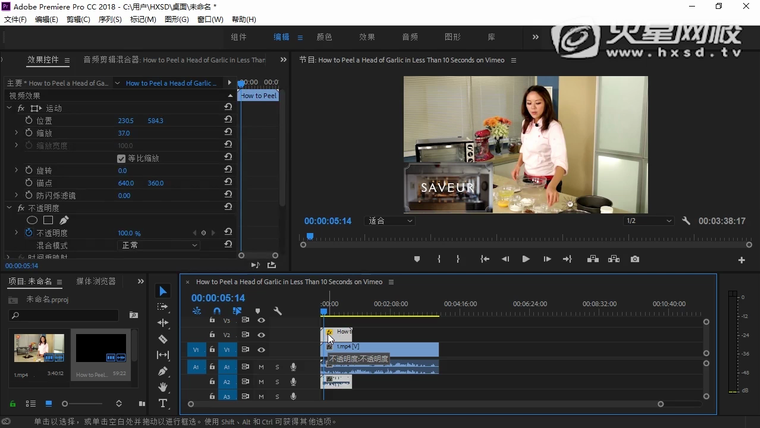Reset the position parameter
760x428 pixels.
pos(228,120)
